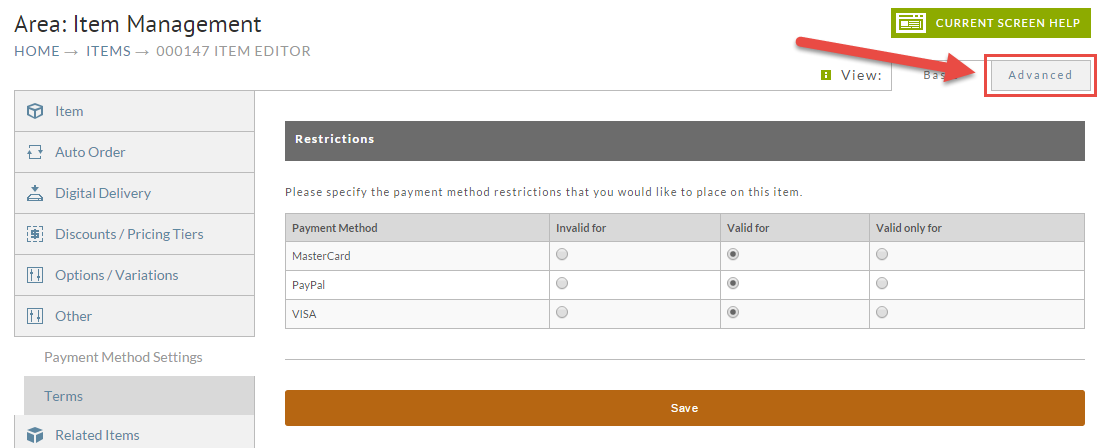This screenshot has height=448, width=1105.
Task: Click the Related Items boxes icon
Action: pos(35,435)
